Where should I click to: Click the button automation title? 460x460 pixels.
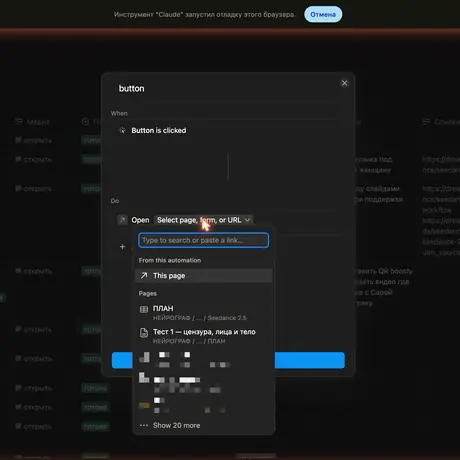(132, 89)
